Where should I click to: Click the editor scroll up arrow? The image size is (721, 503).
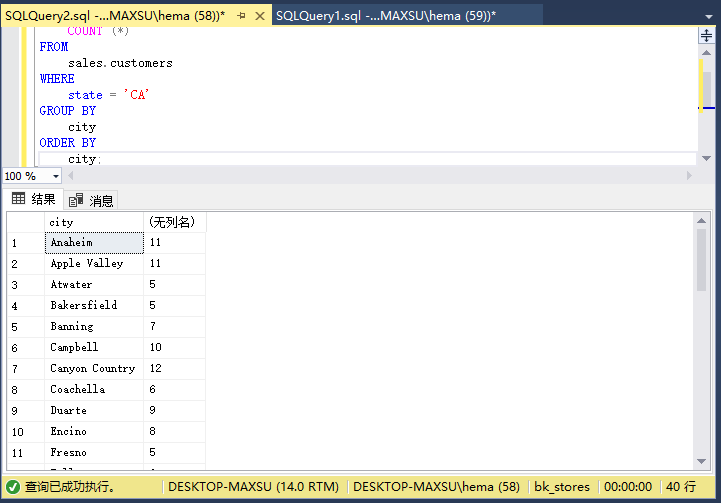point(706,52)
